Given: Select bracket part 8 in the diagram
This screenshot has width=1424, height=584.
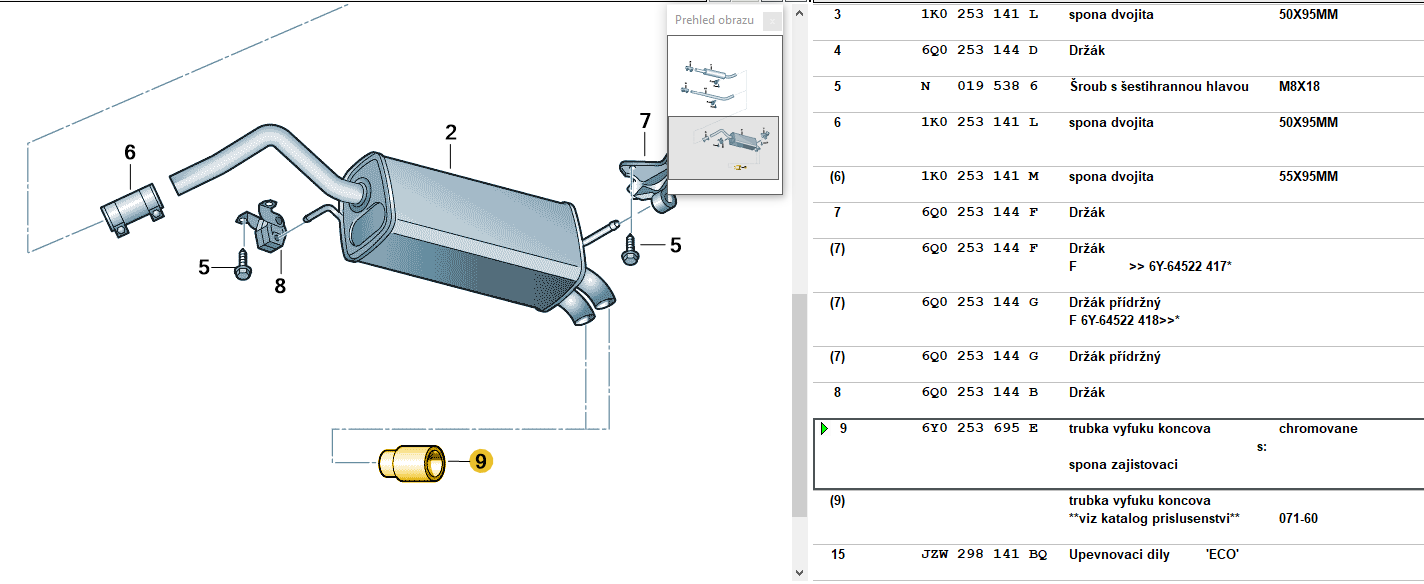Looking at the screenshot, I should click(x=262, y=229).
